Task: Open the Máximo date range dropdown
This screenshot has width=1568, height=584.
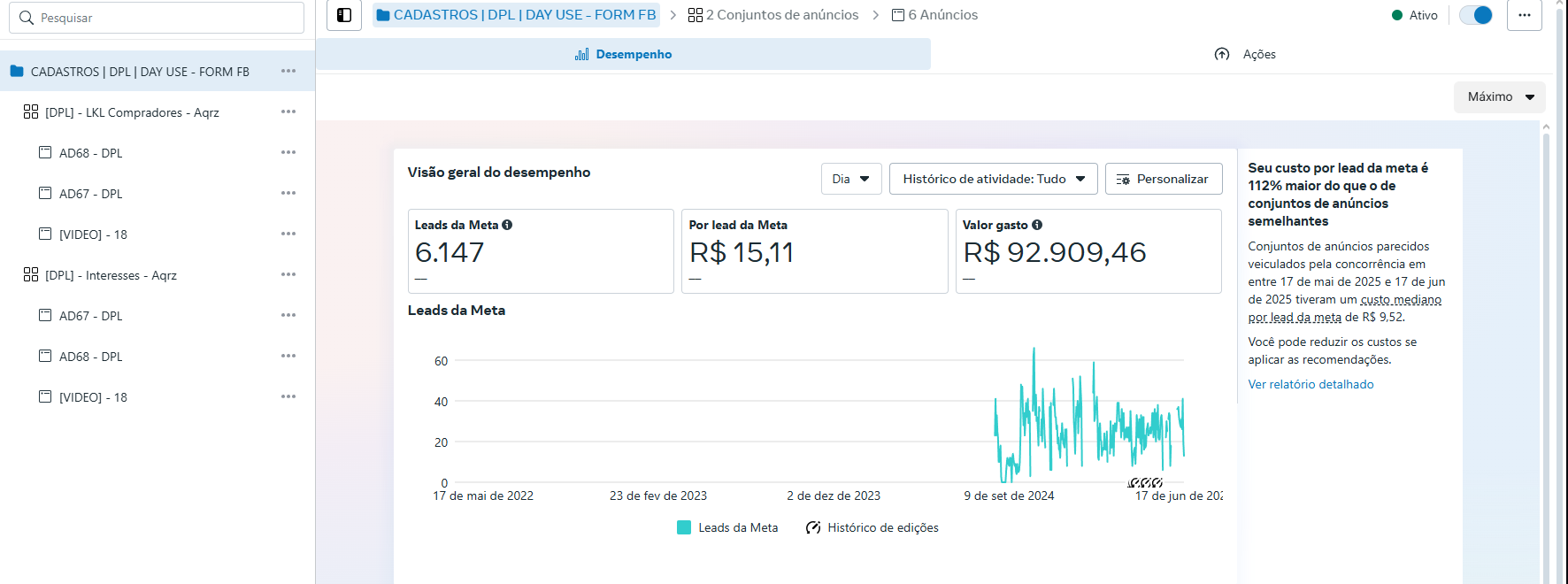Action: tap(1499, 96)
